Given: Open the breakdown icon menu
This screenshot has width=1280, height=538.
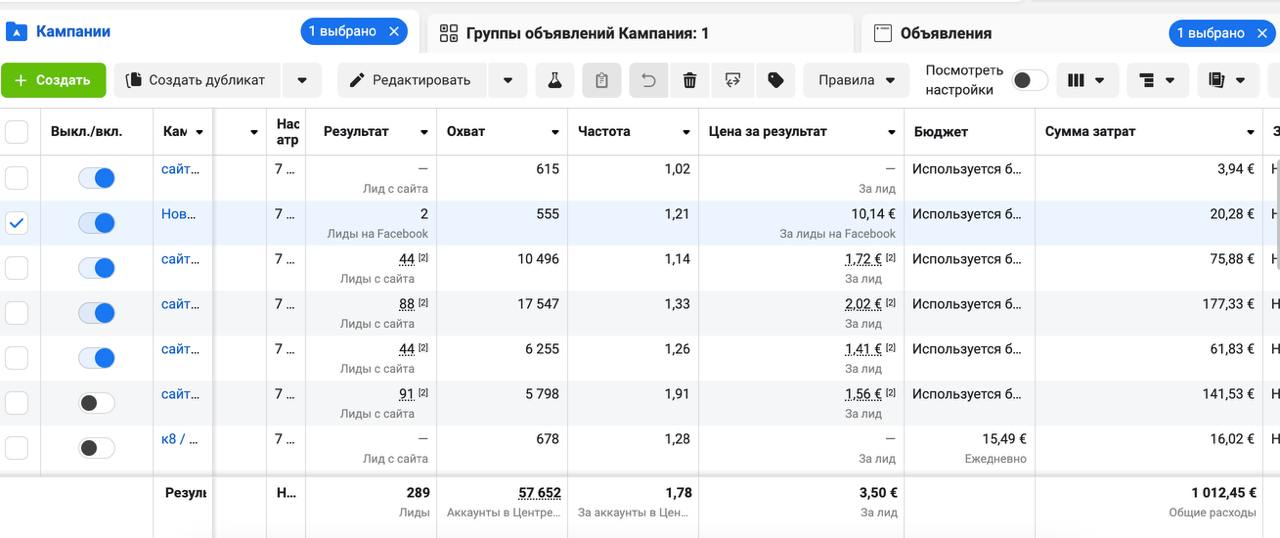Looking at the screenshot, I should (x=1157, y=80).
